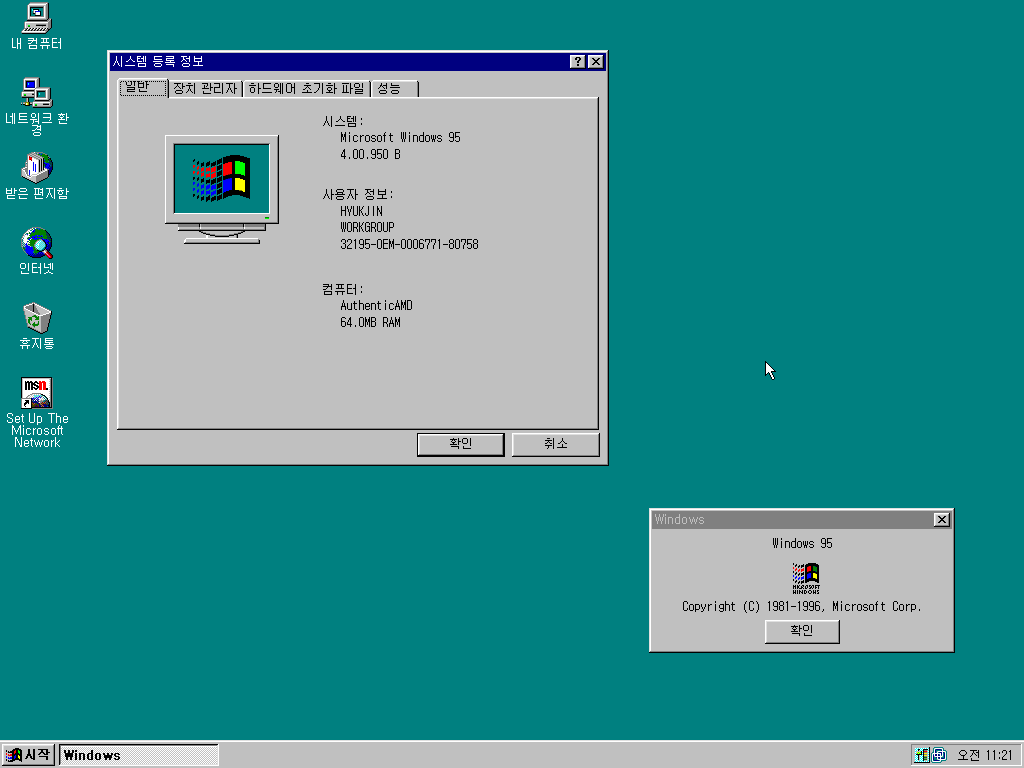Click 확인 in the 시스템 등록 정보 dialog
The width and height of the screenshot is (1024, 768).
click(x=460, y=444)
